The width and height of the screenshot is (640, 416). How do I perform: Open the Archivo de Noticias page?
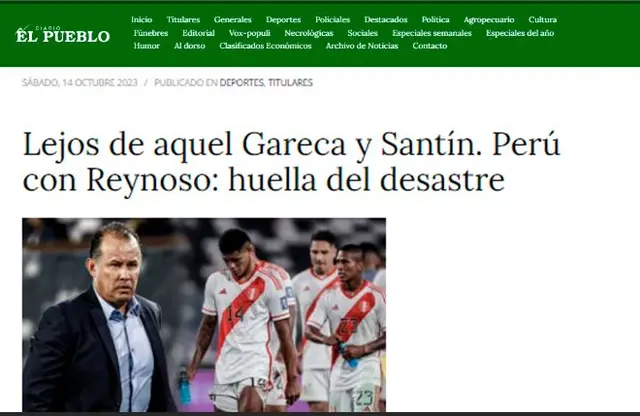pos(362,46)
